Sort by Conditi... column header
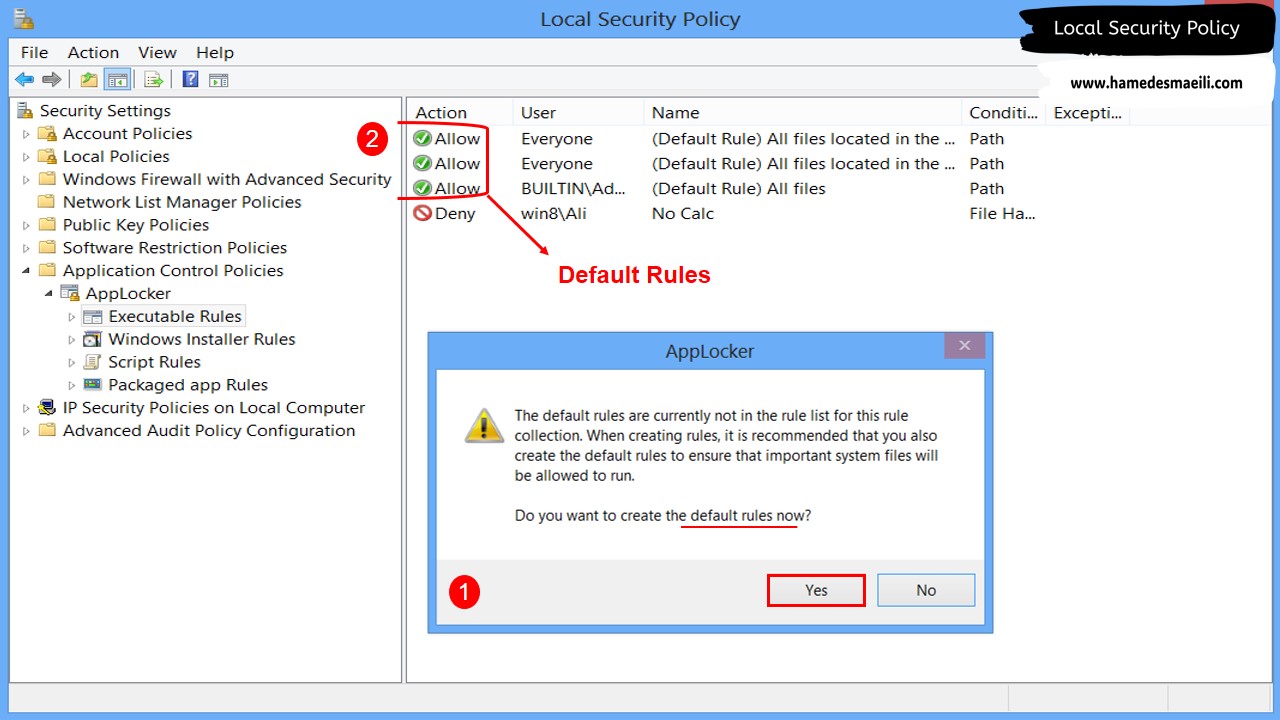The width and height of the screenshot is (1280, 720). (1003, 113)
